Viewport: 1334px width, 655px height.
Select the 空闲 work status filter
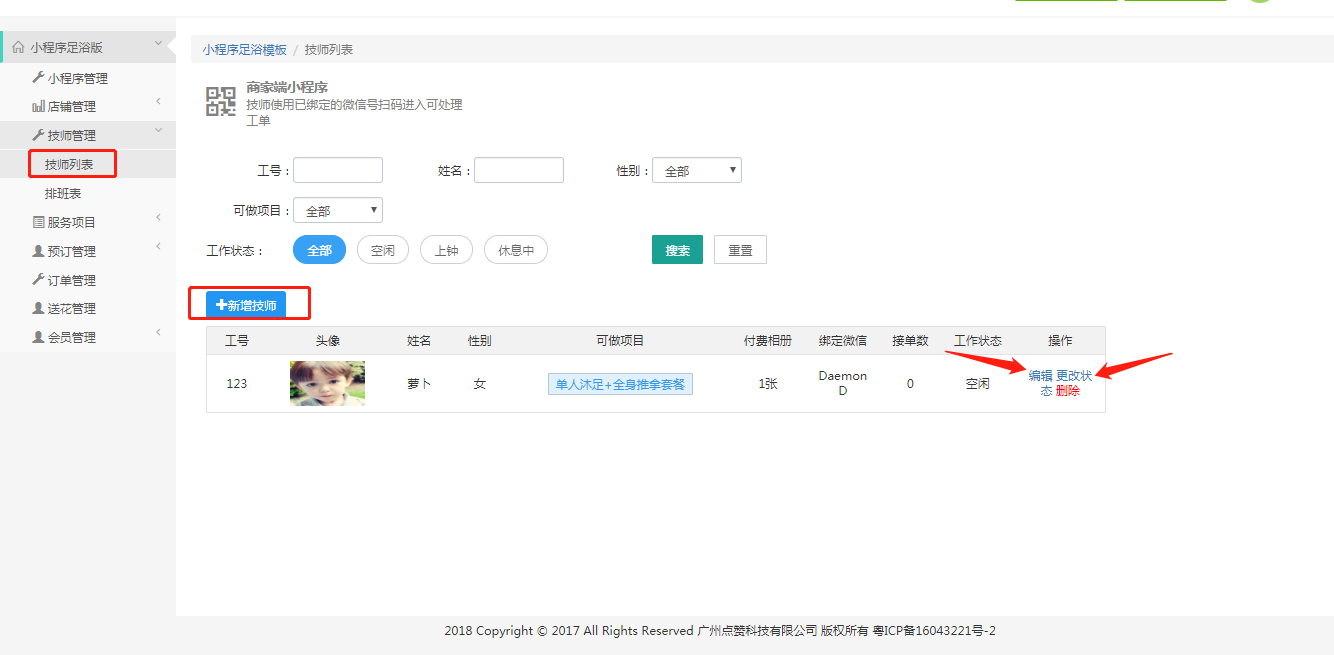(383, 250)
